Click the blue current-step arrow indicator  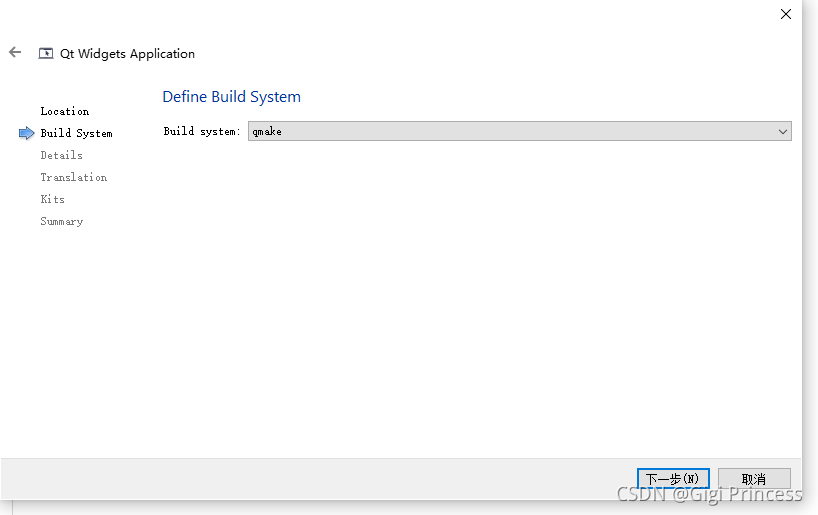[x=27, y=133]
